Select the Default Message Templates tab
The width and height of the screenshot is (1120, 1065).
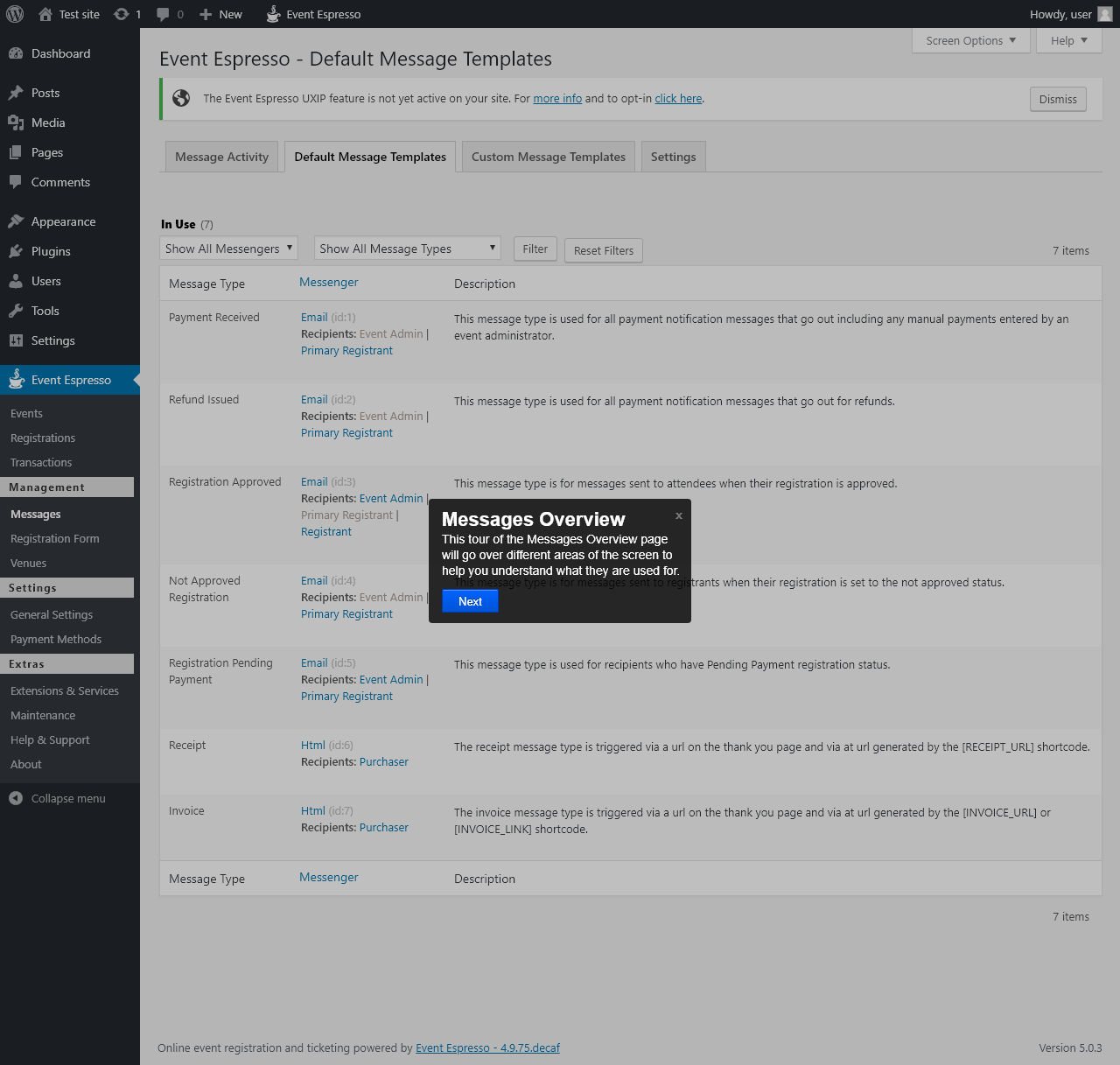coord(370,157)
